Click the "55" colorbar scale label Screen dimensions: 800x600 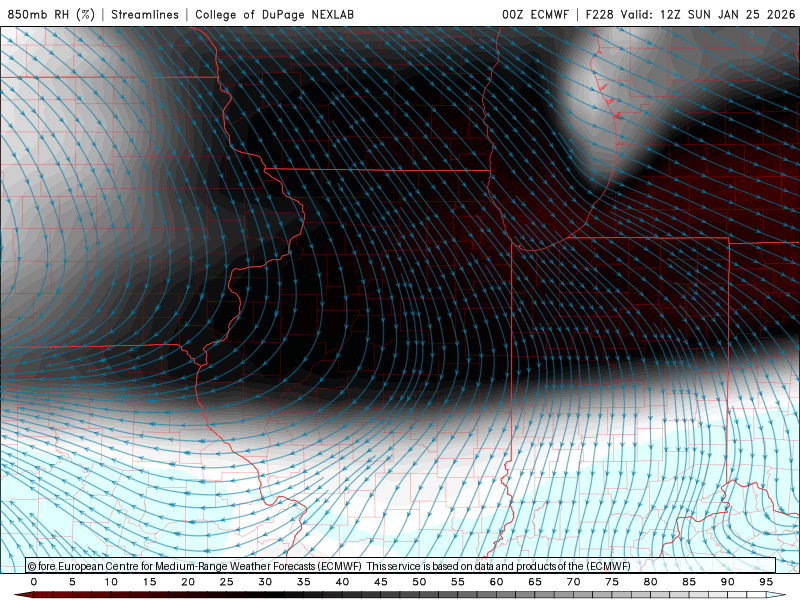tap(458, 582)
